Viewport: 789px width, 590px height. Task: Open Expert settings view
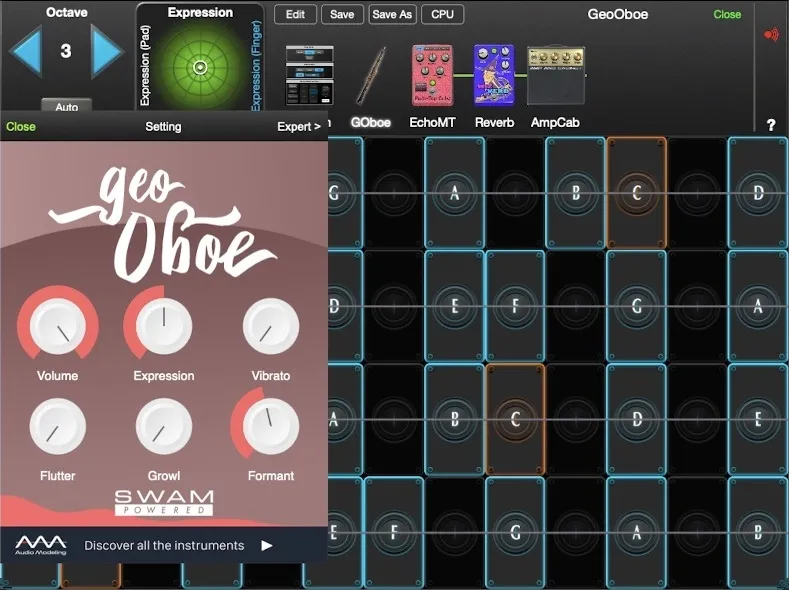click(x=299, y=127)
